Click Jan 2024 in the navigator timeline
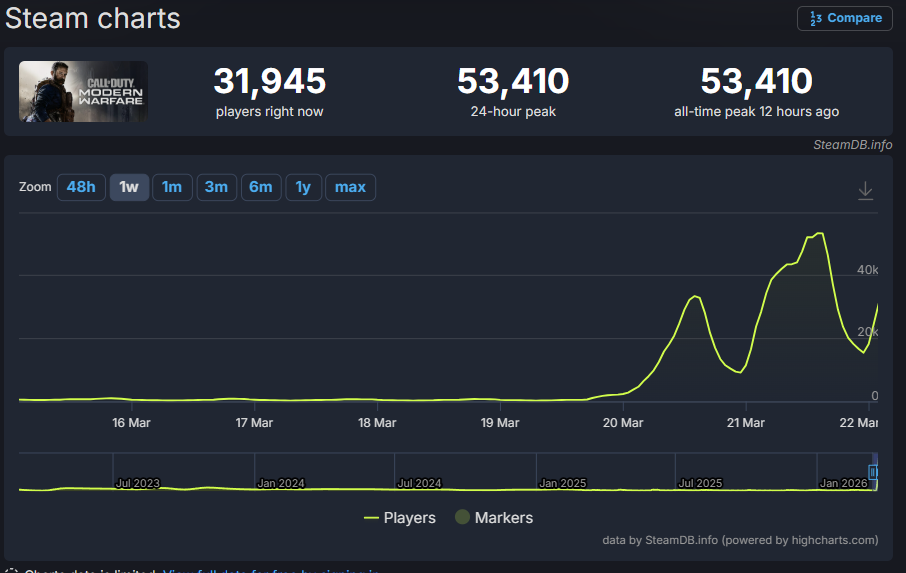This screenshot has height=573, width=906. pyautogui.click(x=281, y=483)
